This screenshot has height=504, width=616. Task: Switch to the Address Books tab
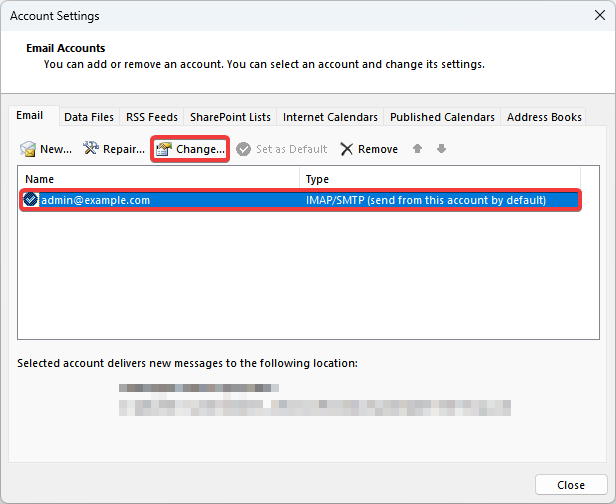point(544,117)
